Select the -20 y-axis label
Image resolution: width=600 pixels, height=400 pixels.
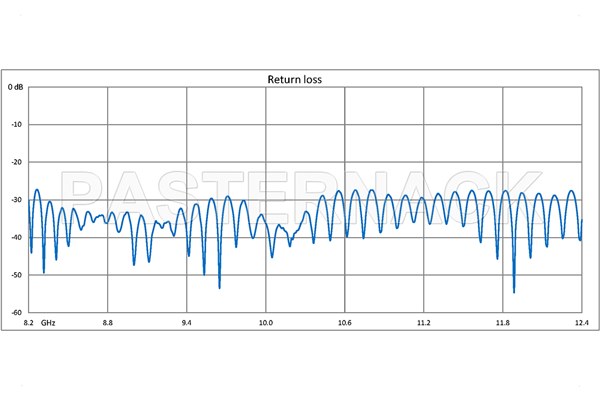click(x=17, y=162)
